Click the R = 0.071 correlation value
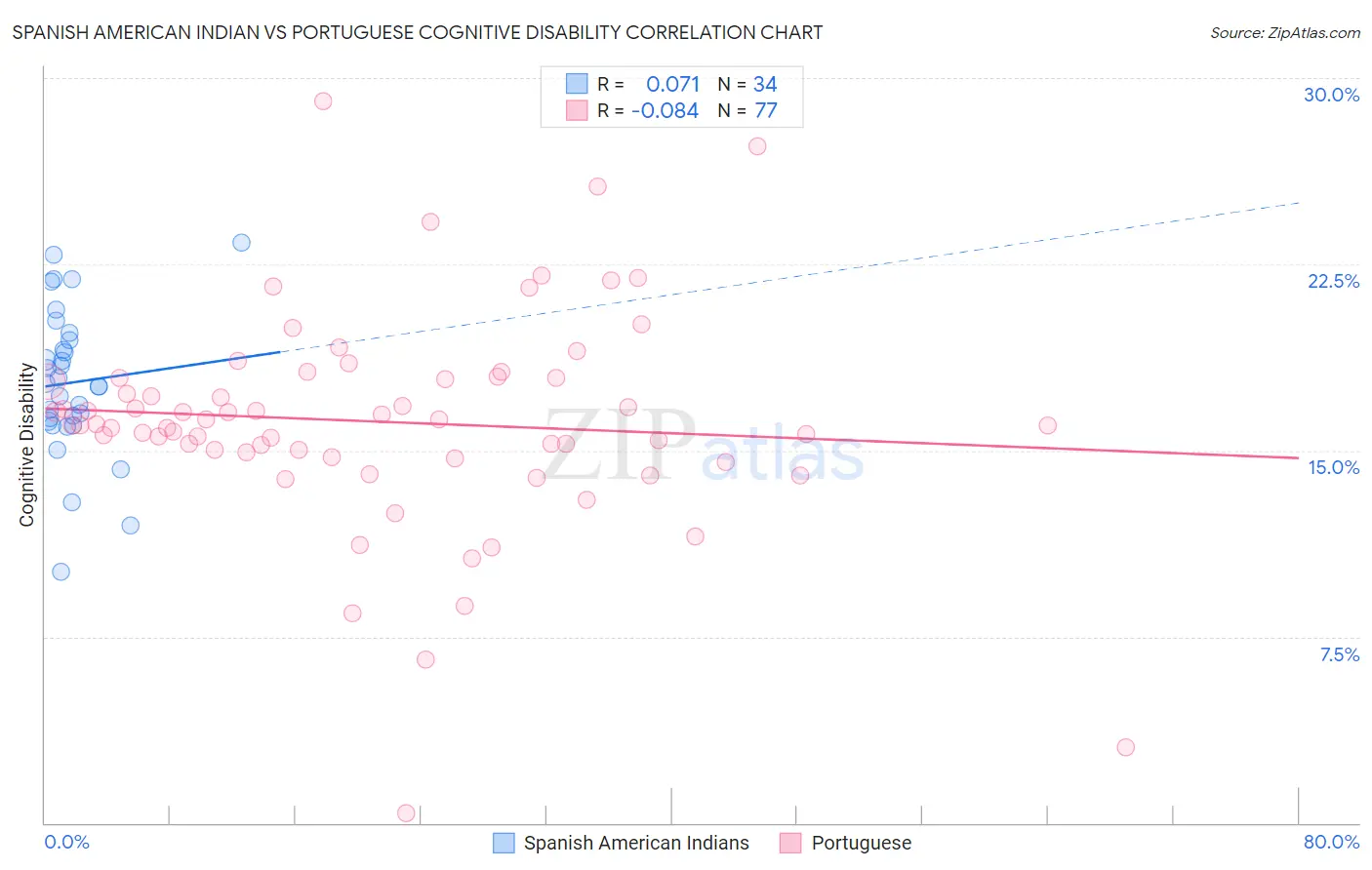The height and width of the screenshot is (870, 1372). (649, 84)
